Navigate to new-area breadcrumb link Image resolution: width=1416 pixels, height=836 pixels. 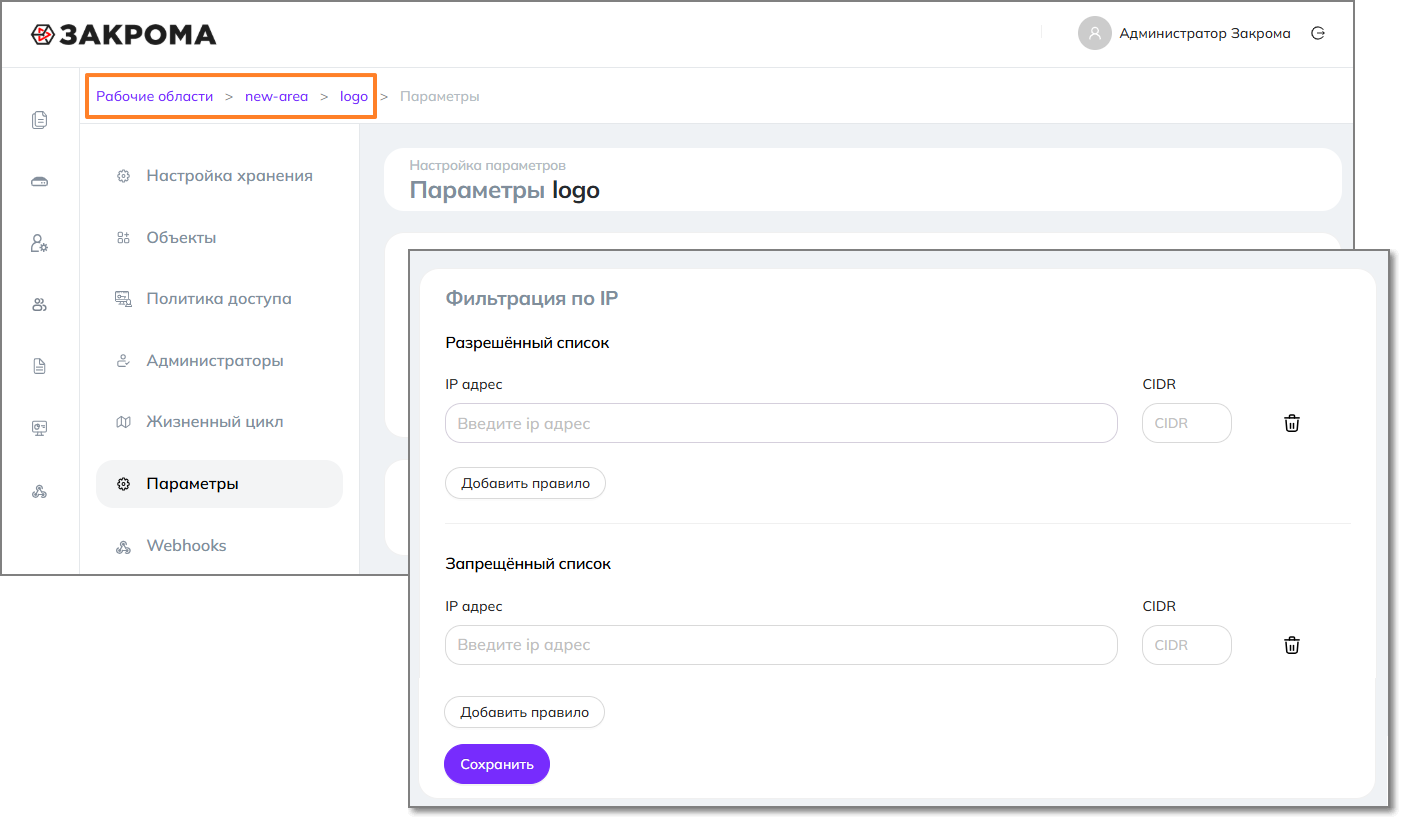[x=276, y=97]
